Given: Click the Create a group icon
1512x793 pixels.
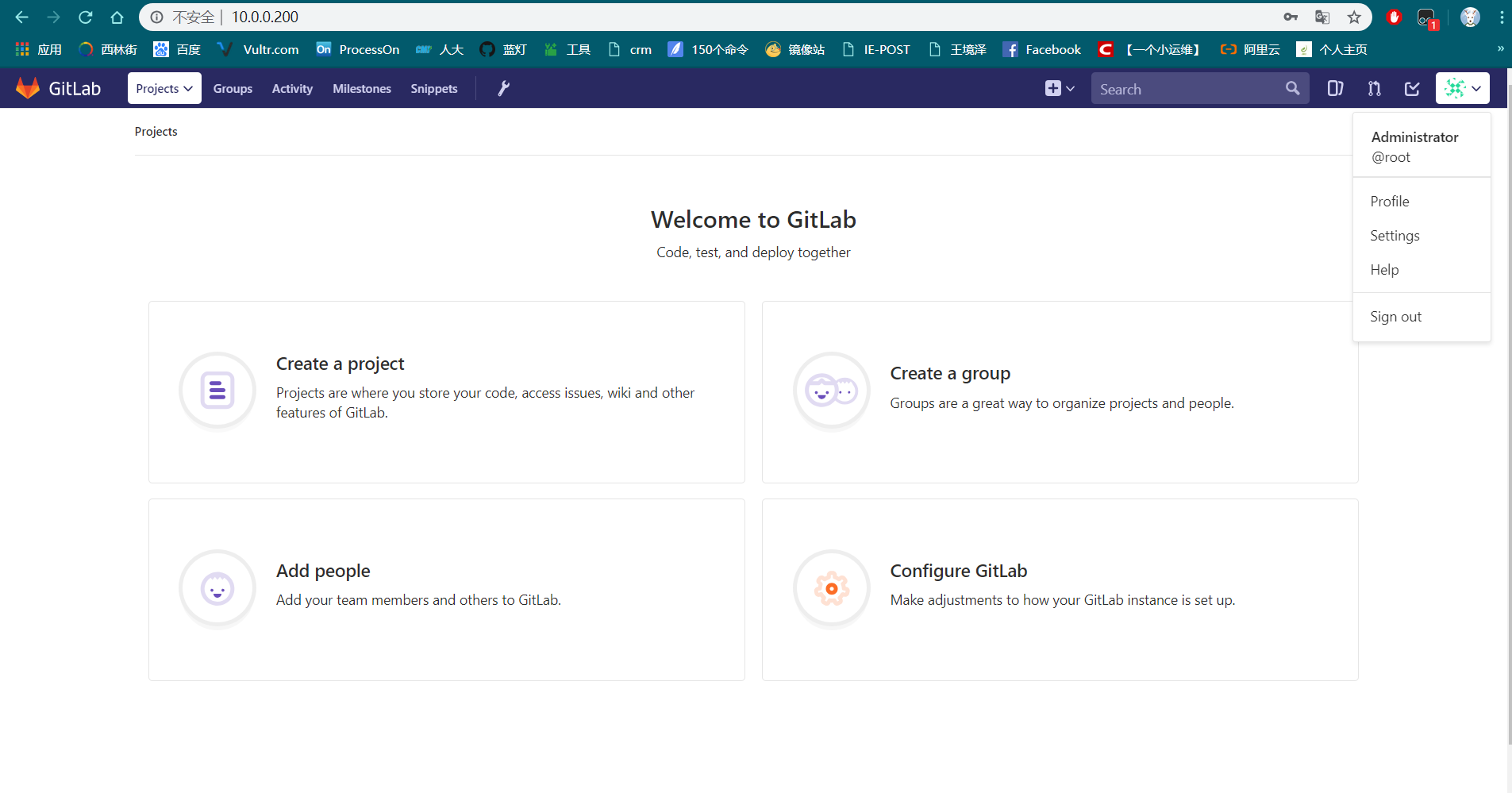Looking at the screenshot, I should tap(831, 390).
